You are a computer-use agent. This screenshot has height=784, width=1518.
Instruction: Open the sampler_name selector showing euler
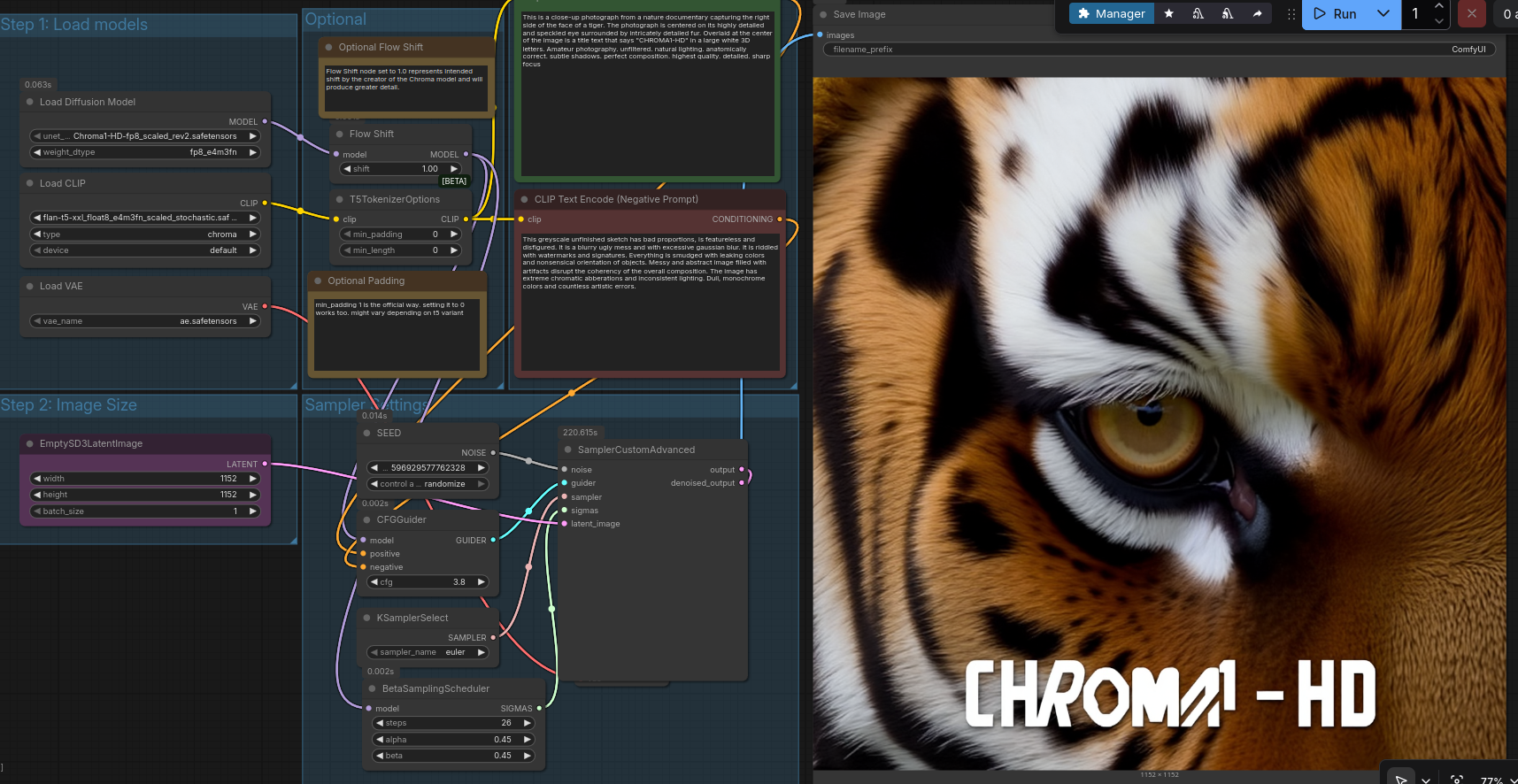[428, 652]
